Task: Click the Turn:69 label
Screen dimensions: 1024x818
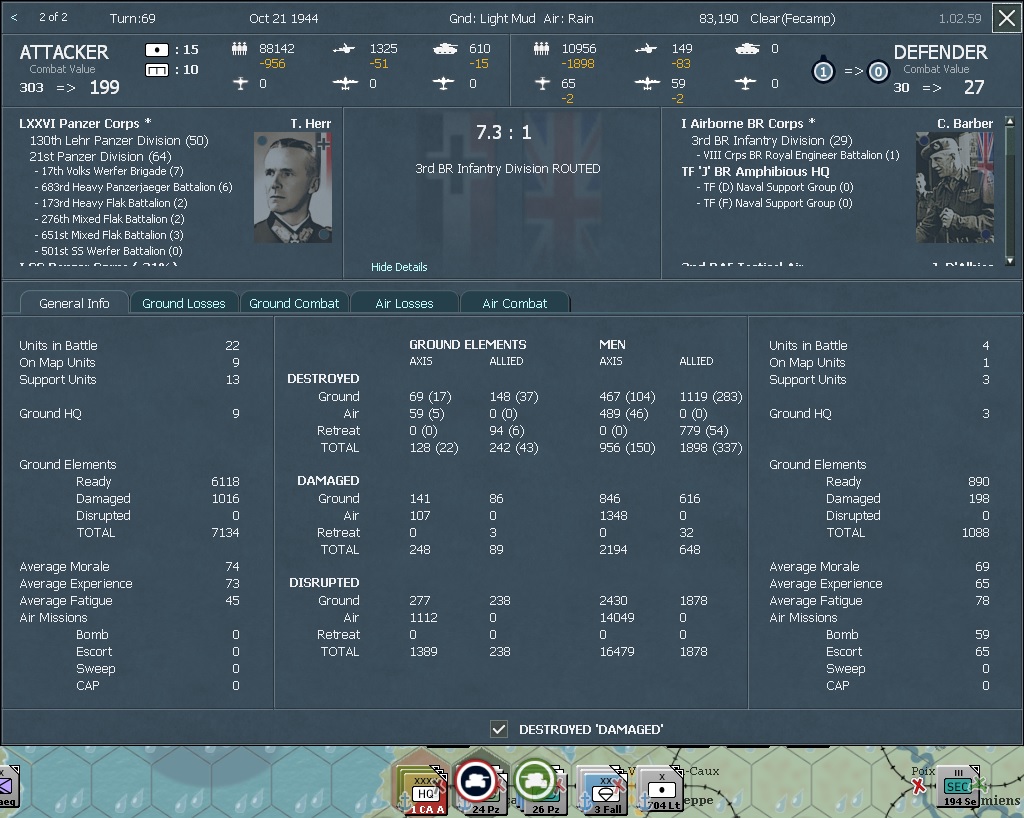Action: [x=133, y=18]
